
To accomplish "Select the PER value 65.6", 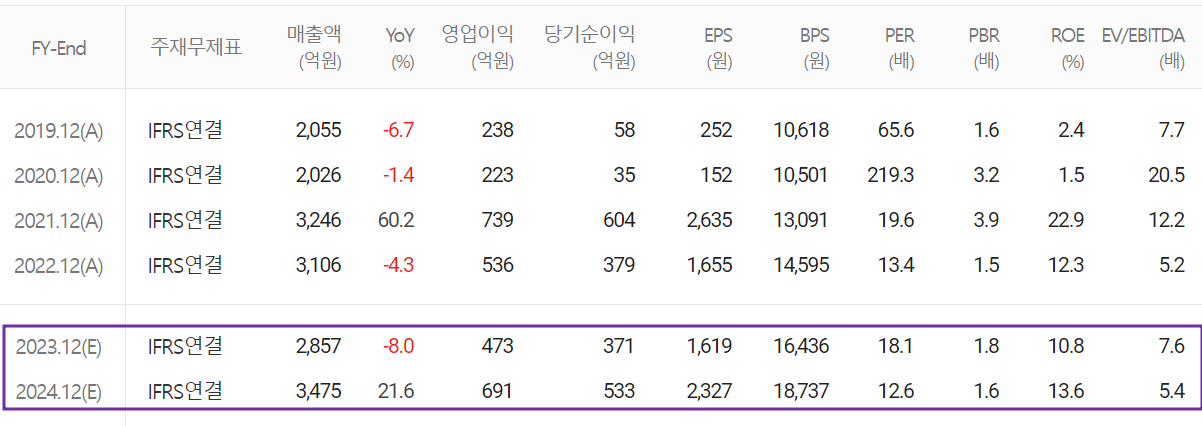I will pyautogui.click(x=898, y=130).
